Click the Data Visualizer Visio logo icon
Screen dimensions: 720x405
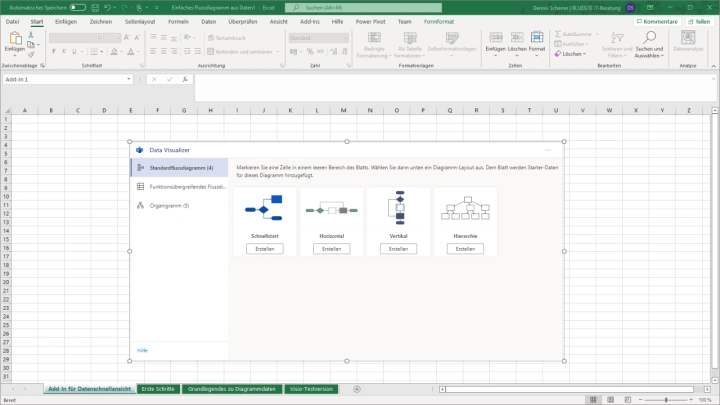140,150
